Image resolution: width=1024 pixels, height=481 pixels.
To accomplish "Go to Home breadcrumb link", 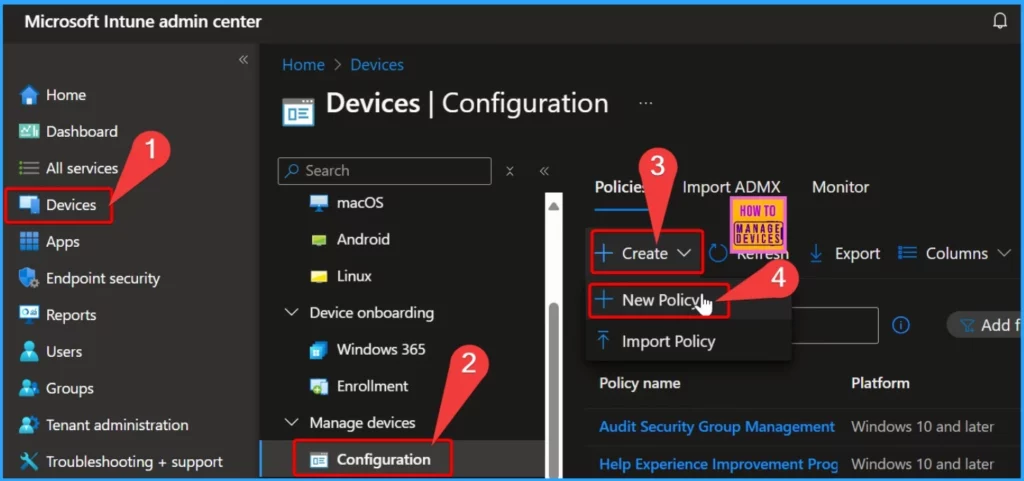I will [303, 65].
